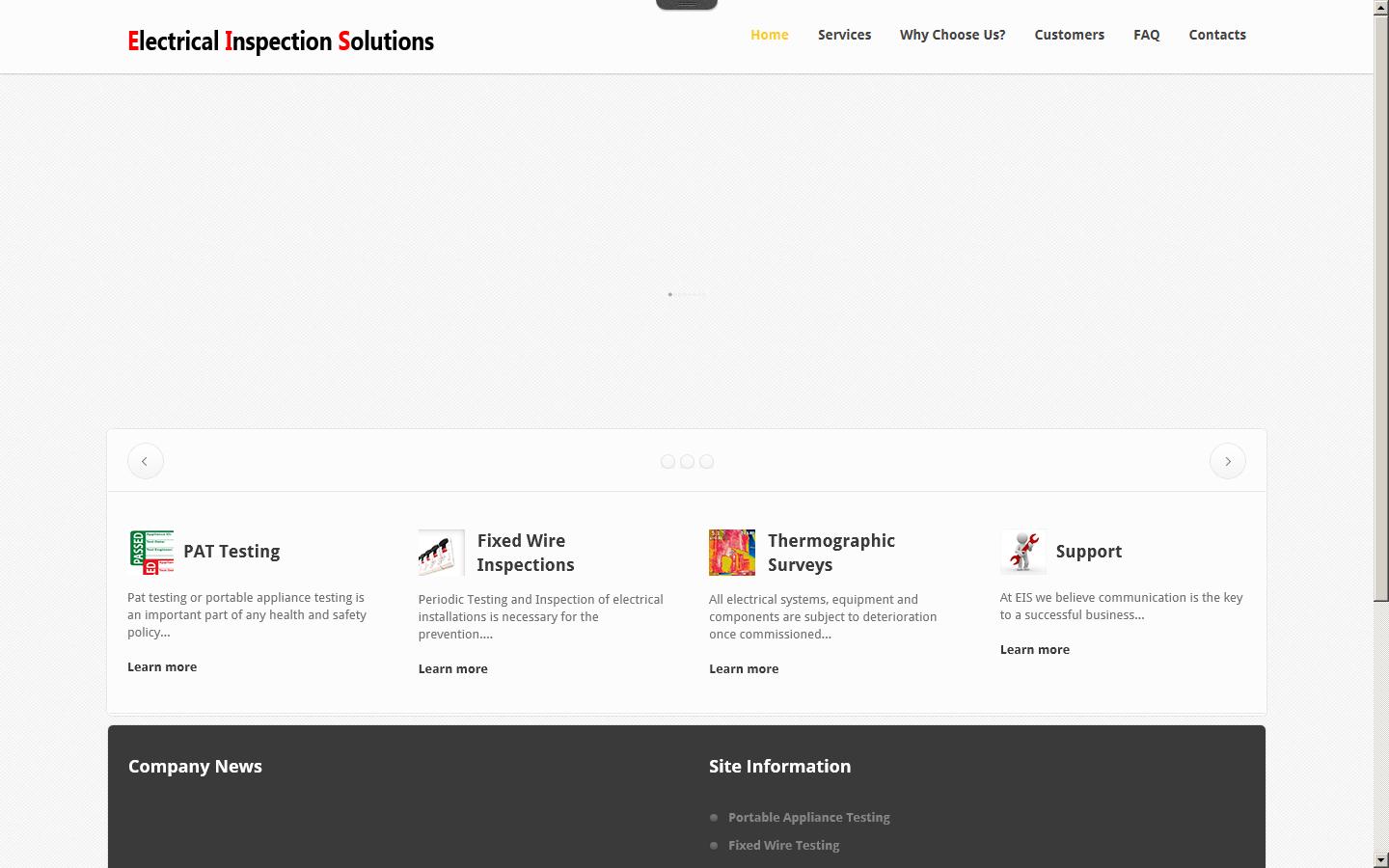Open the Why Choose Us? menu
The width and height of the screenshot is (1389, 868).
pos(952,35)
